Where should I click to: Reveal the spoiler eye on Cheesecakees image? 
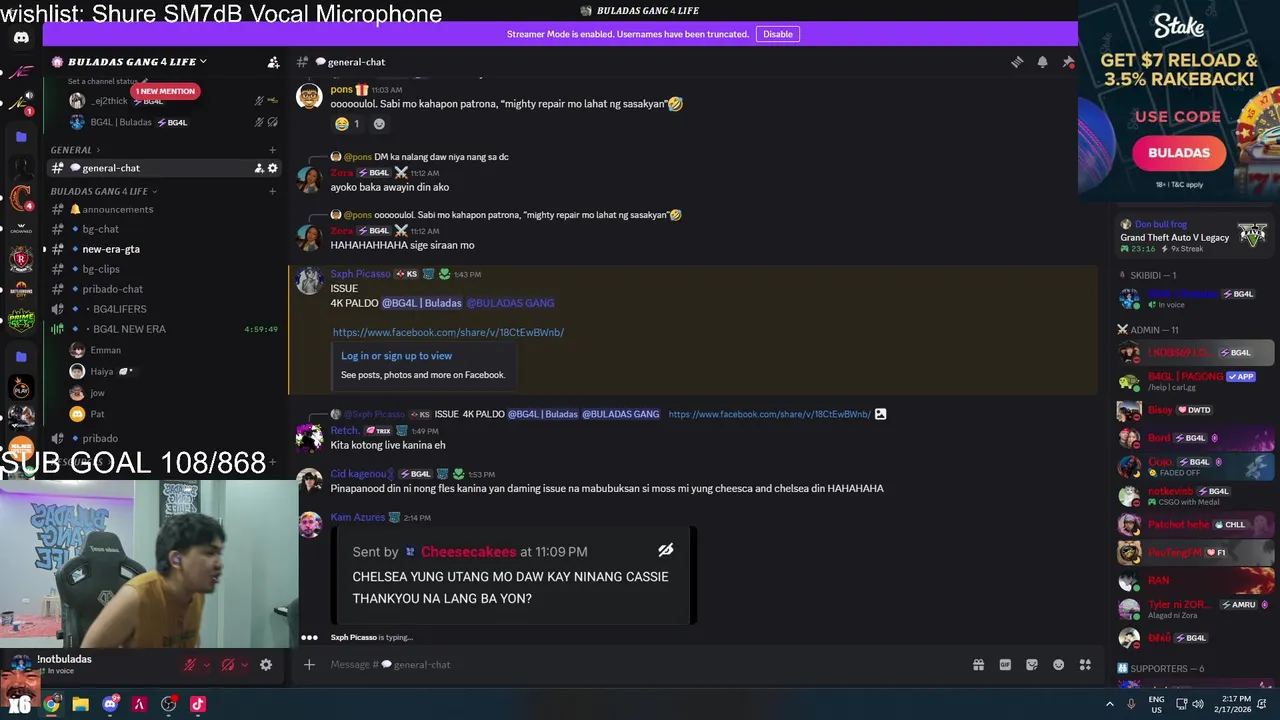point(665,550)
